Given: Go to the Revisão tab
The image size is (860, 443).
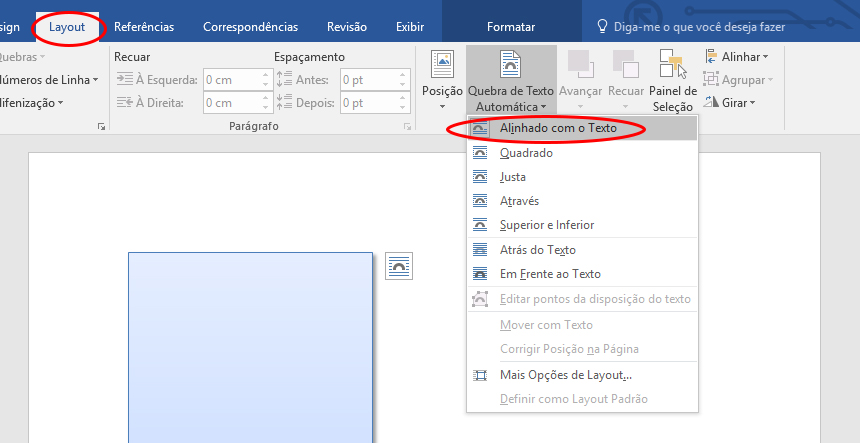Looking at the screenshot, I should pyautogui.click(x=347, y=27).
